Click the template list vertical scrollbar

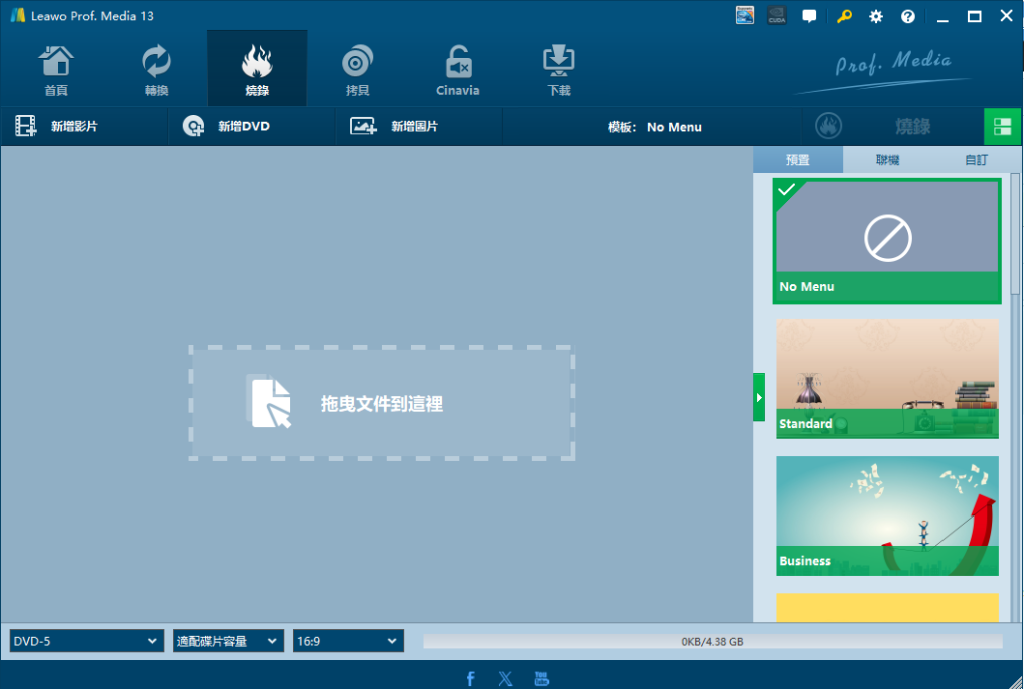tap(1014, 234)
